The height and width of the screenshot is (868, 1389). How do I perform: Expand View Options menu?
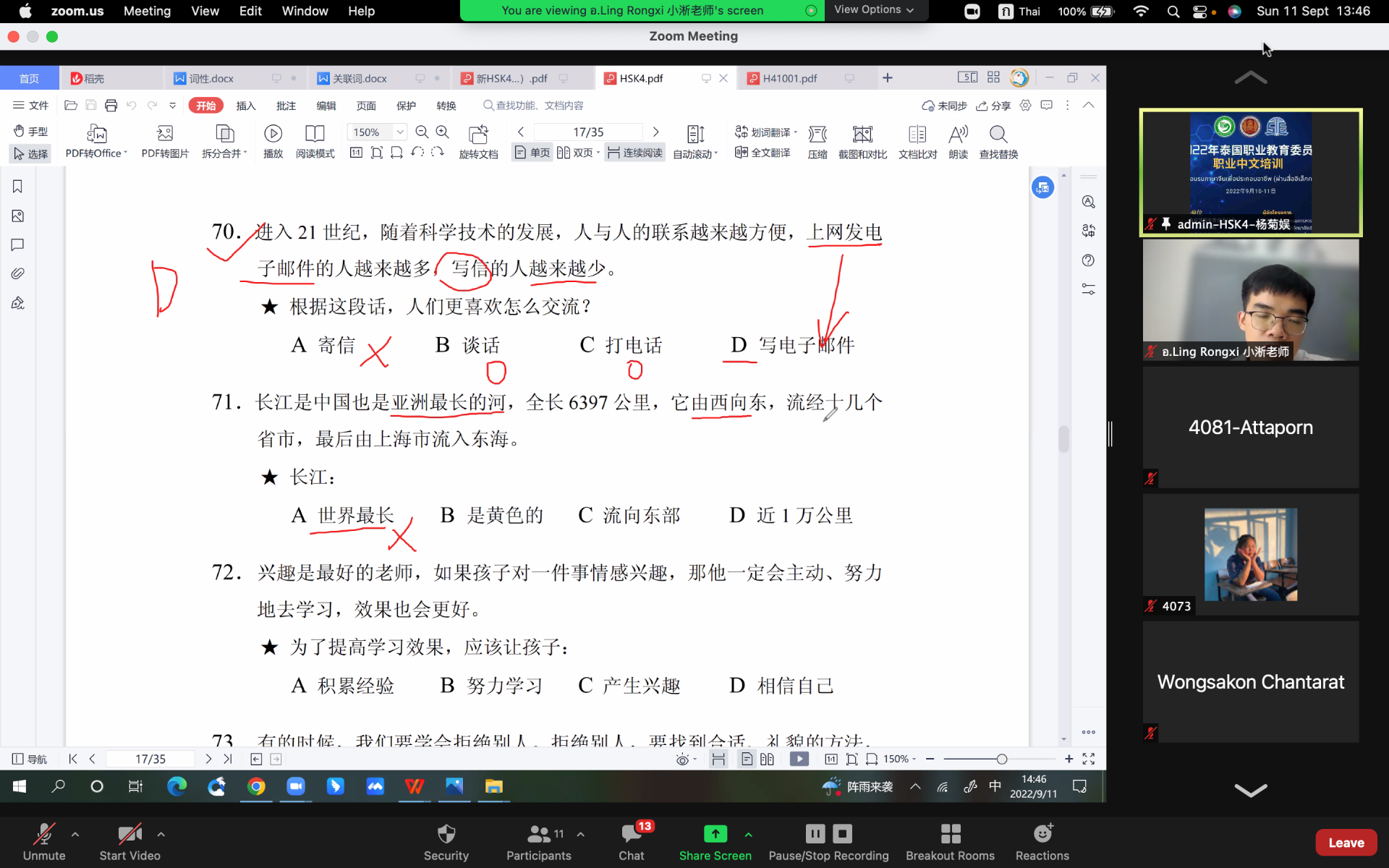(874, 10)
